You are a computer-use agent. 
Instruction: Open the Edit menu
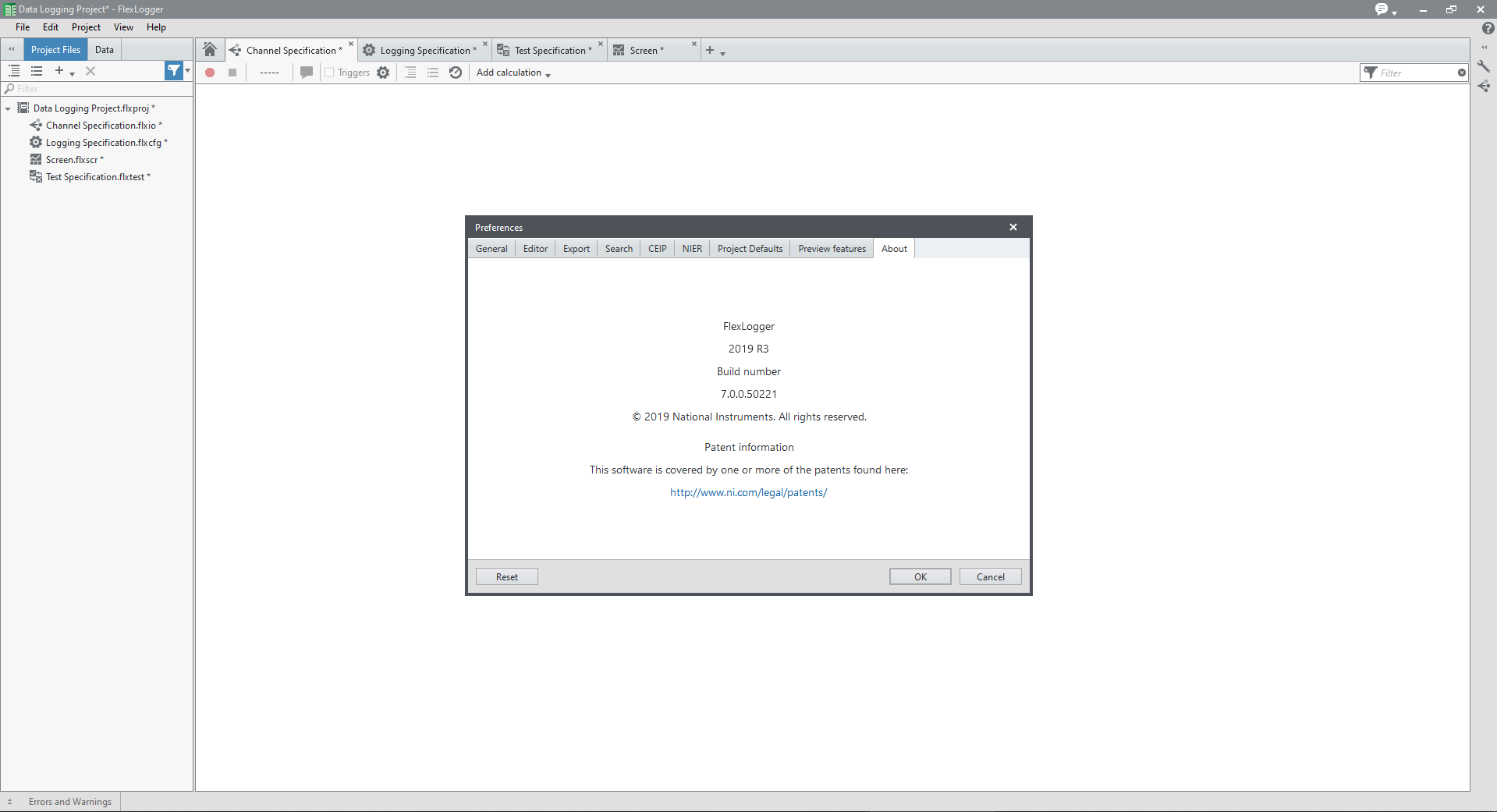tap(51, 27)
